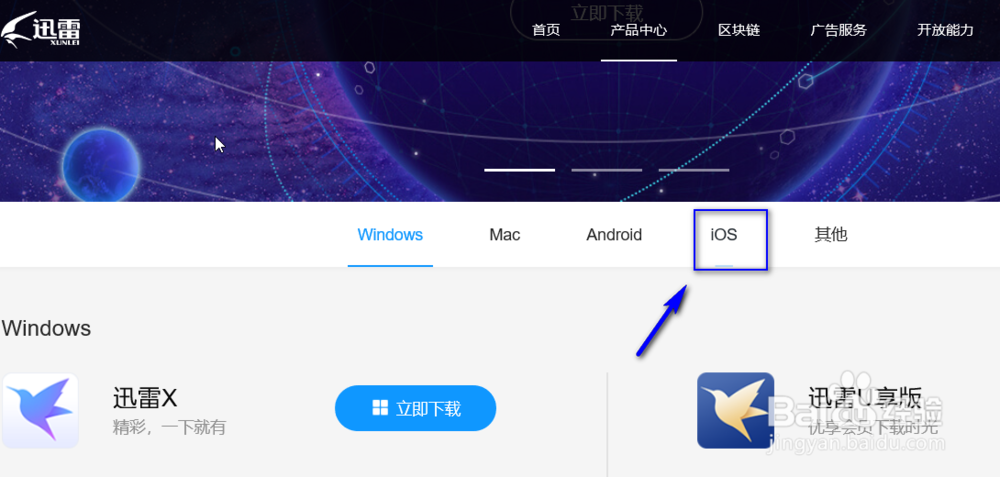Click the Windows logo inside download button
The width and height of the screenshot is (1000, 477).
tap(381, 408)
